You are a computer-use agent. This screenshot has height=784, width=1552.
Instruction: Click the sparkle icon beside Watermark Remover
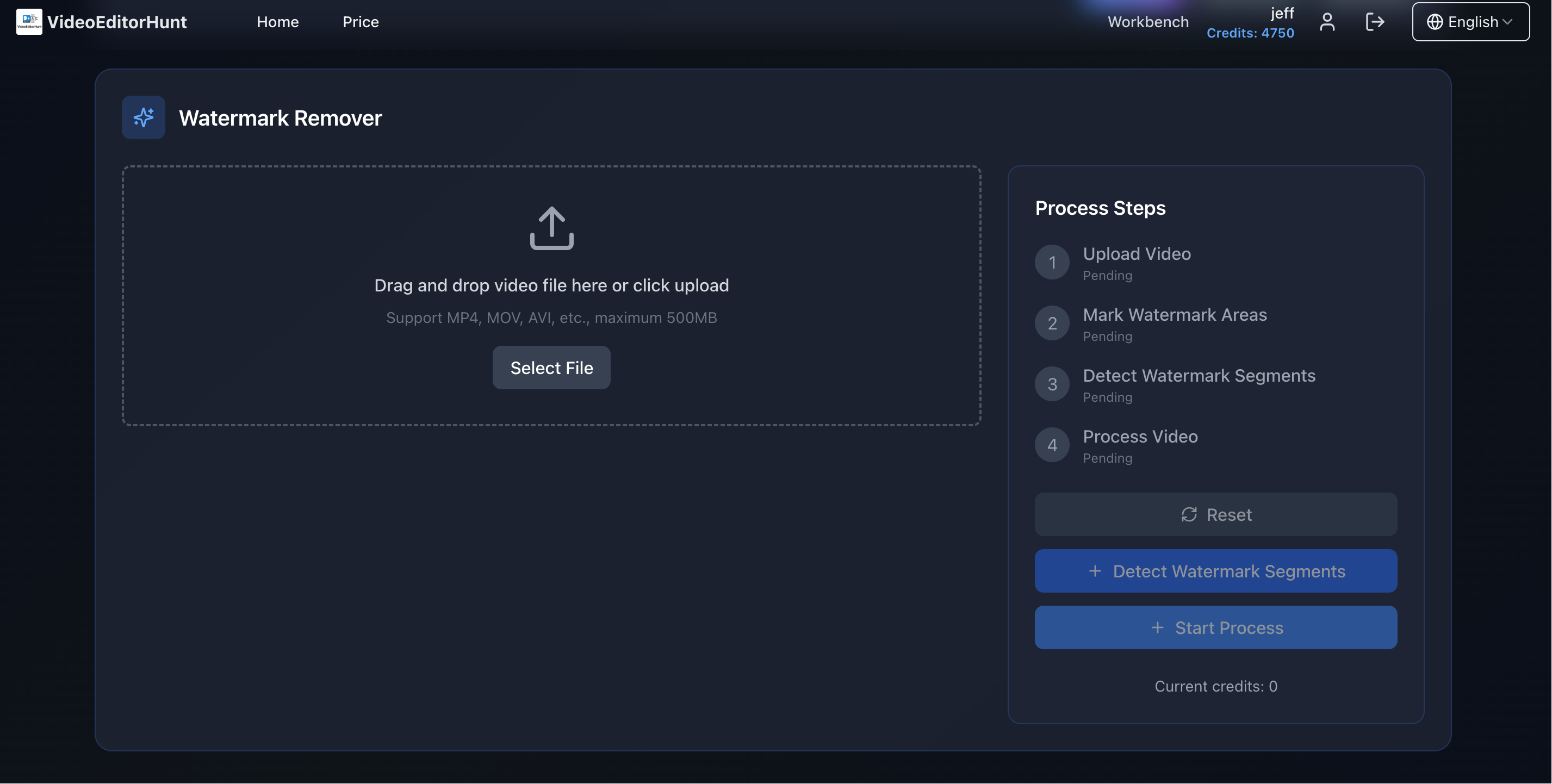pos(144,117)
